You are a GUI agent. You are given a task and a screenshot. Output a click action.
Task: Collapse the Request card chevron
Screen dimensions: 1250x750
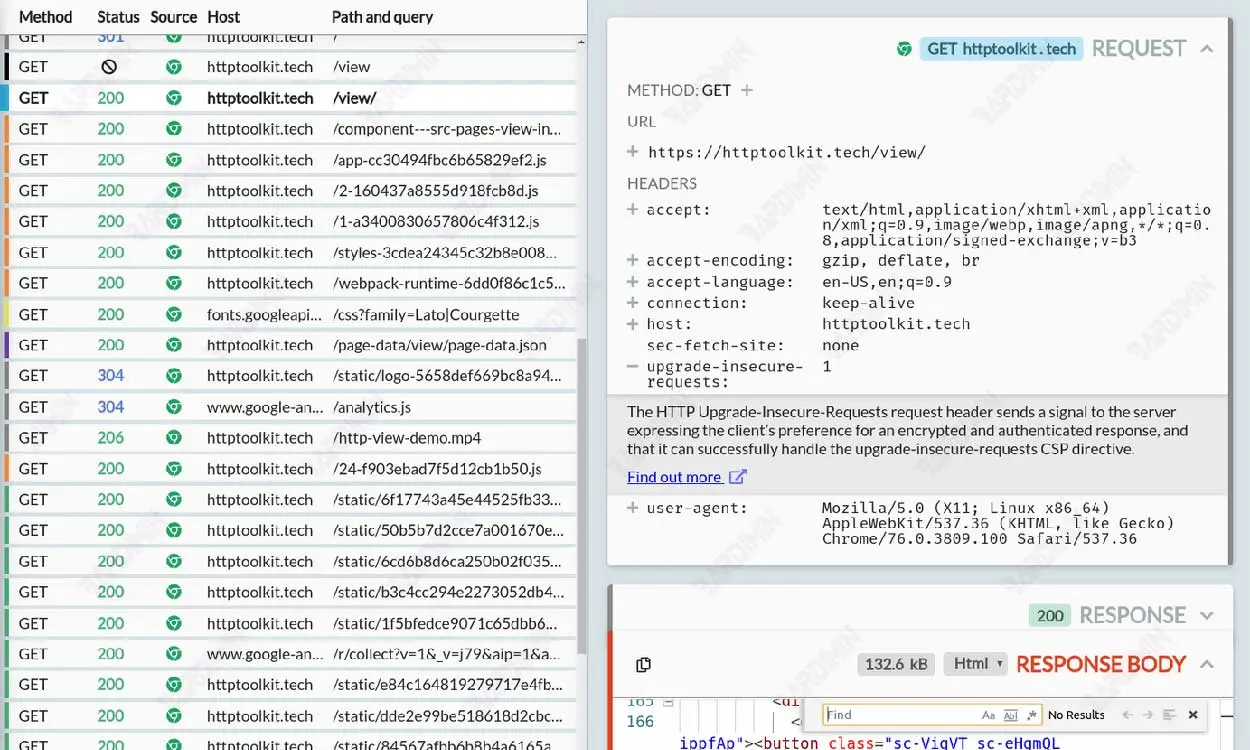pos(1207,49)
